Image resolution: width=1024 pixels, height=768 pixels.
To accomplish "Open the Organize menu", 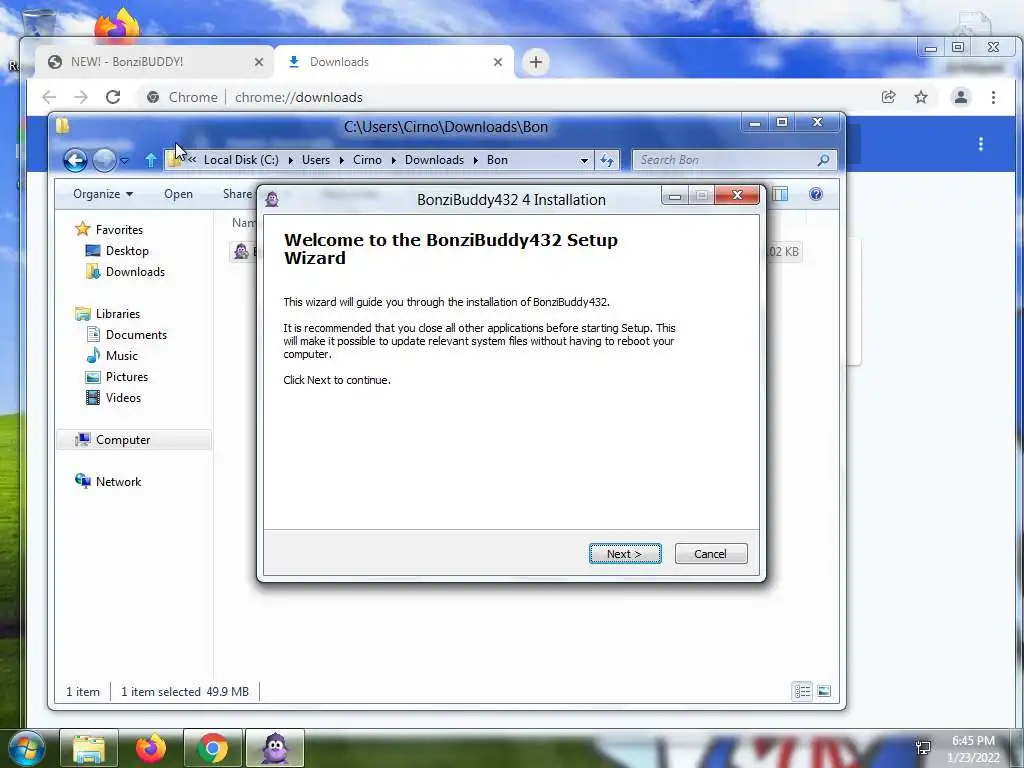I will click(x=103, y=194).
